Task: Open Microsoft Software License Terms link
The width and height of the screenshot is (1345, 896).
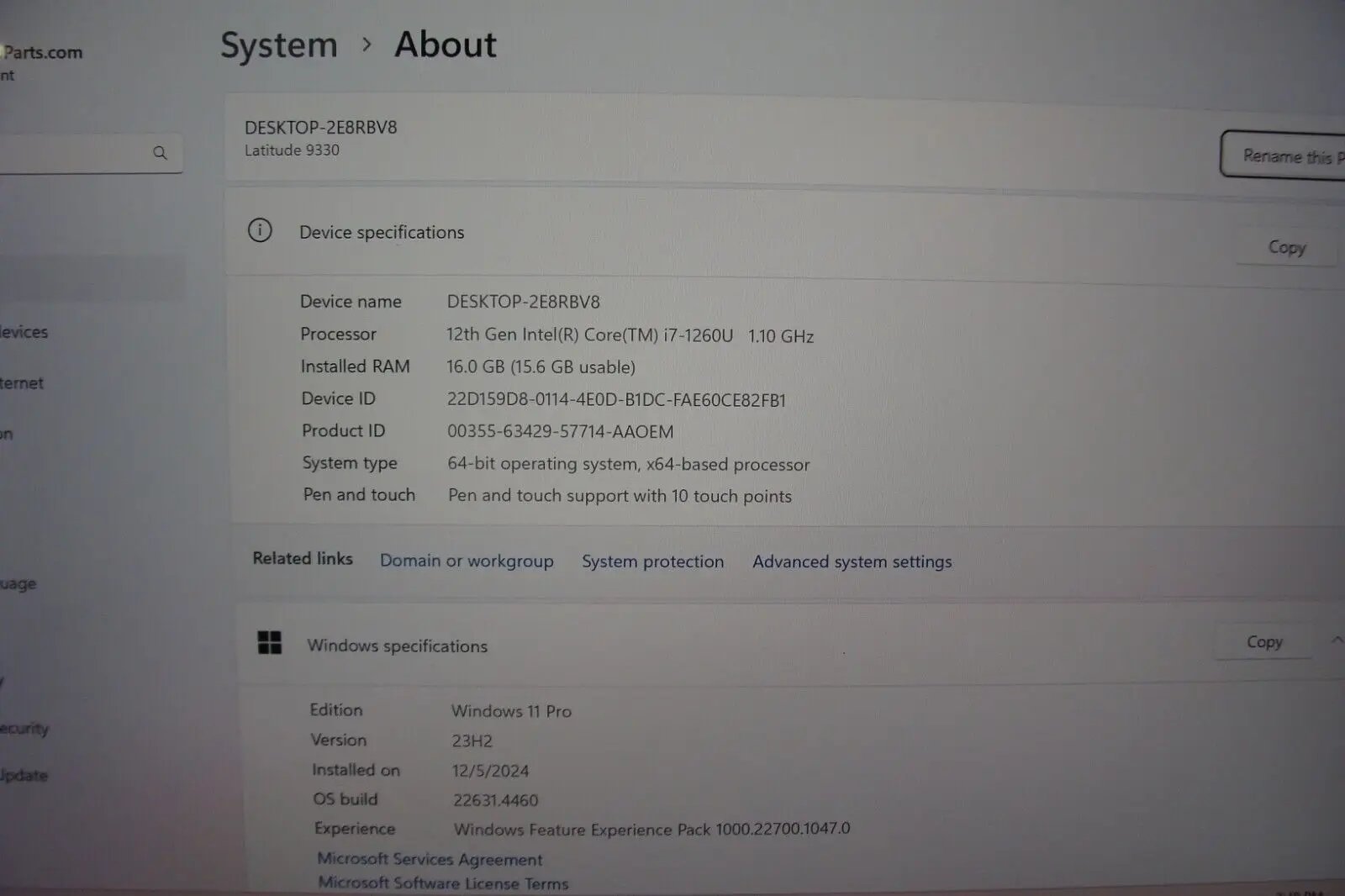Action: 443,883
